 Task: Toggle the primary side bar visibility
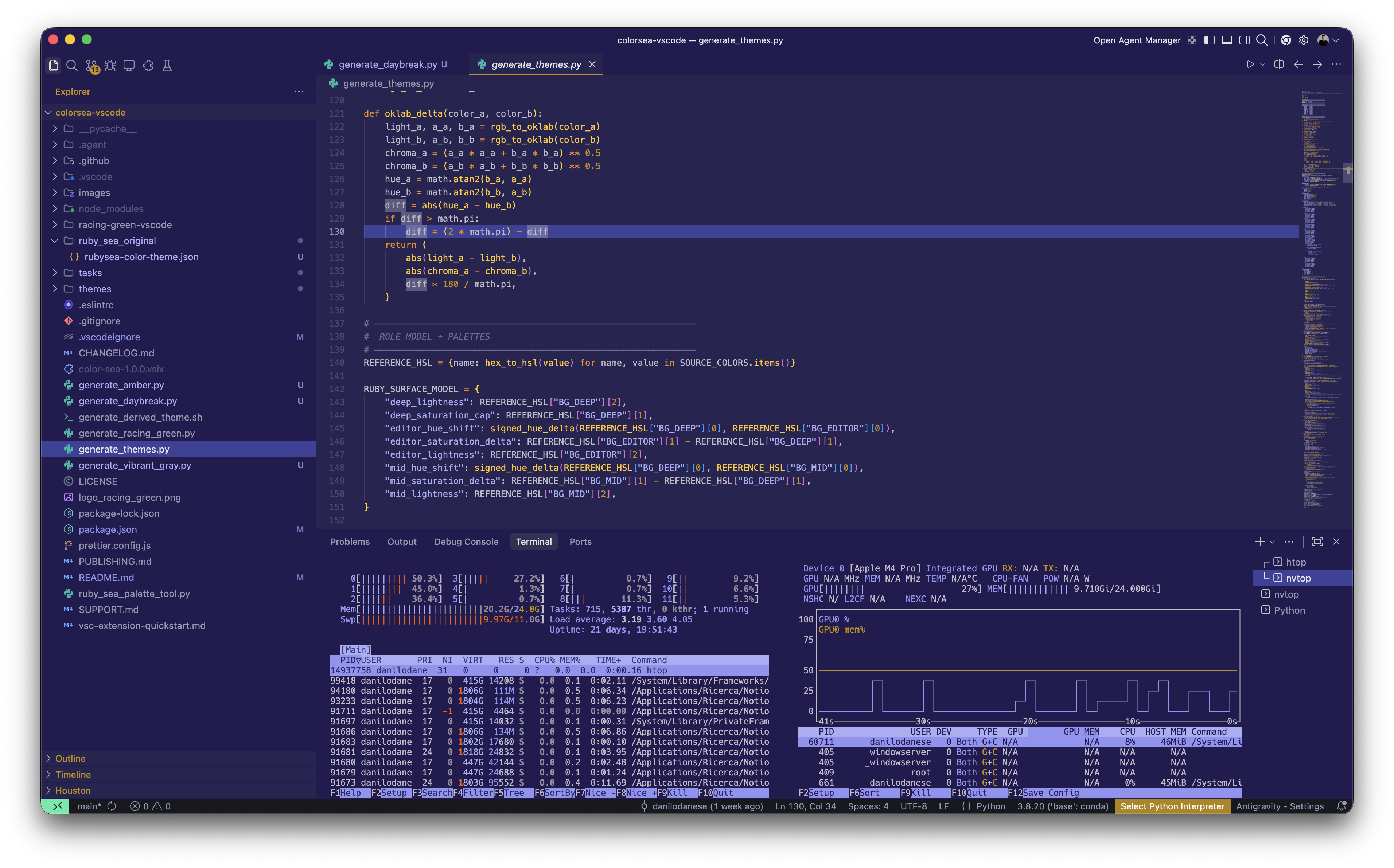pyautogui.click(x=1209, y=40)
